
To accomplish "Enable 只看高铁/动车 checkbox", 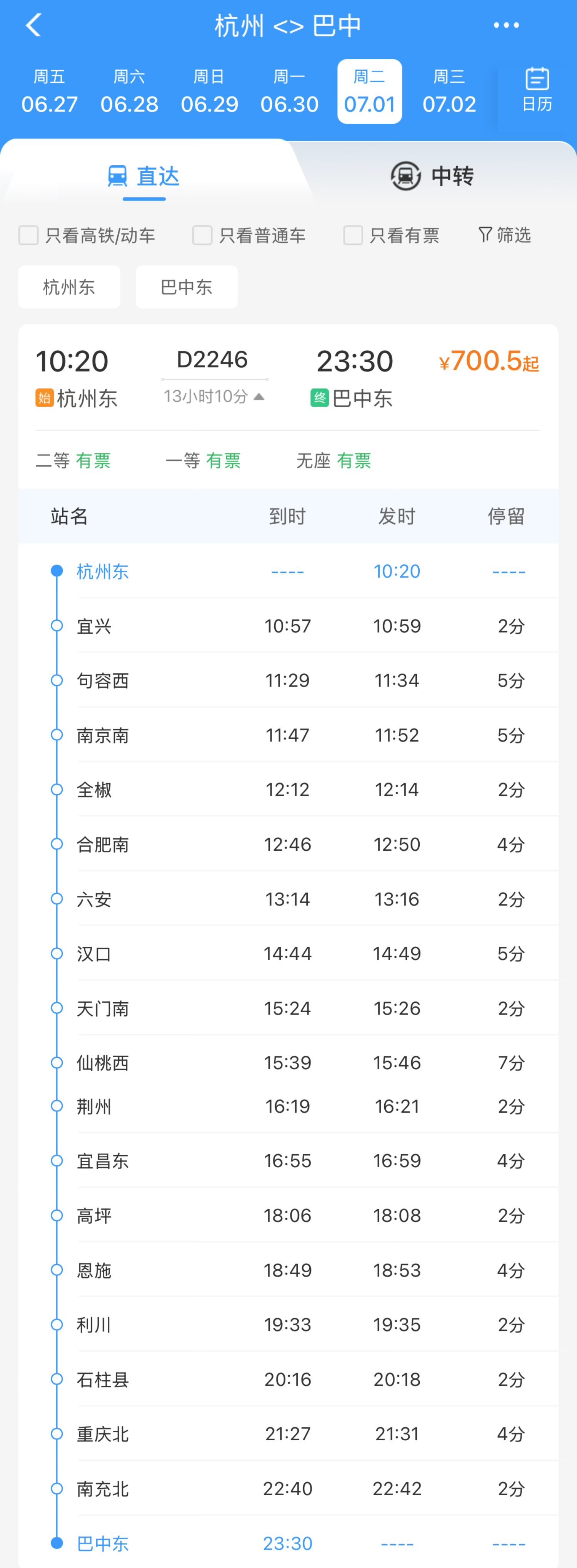I will click(28, 235).
